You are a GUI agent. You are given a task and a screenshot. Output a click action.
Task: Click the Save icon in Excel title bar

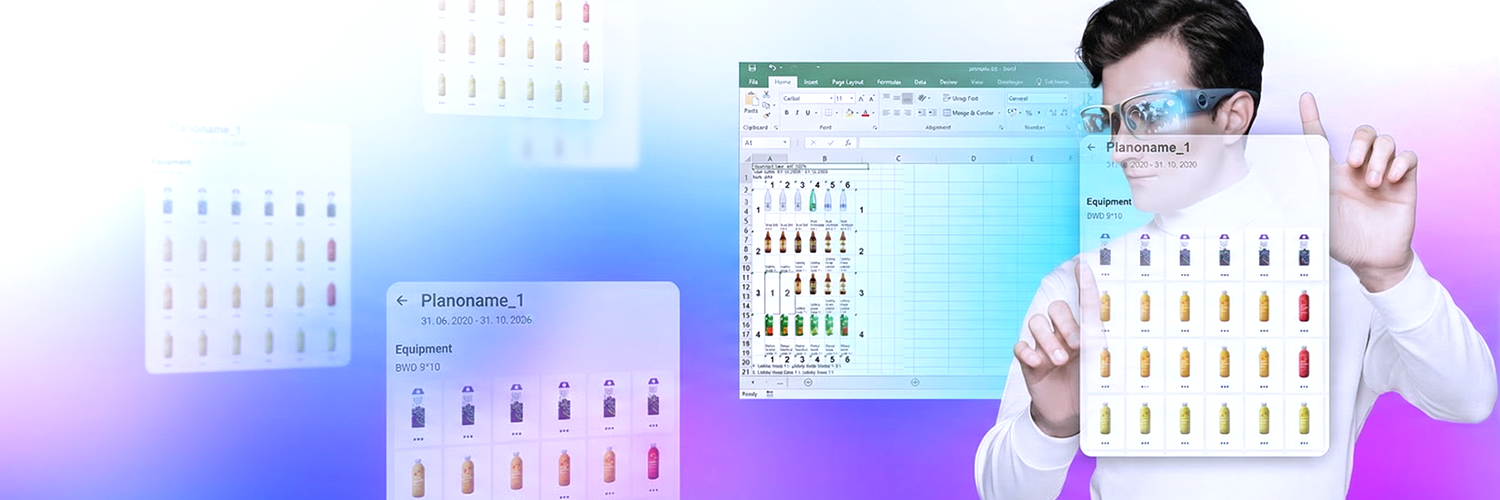pyautogui.click(x=751, y=68)
